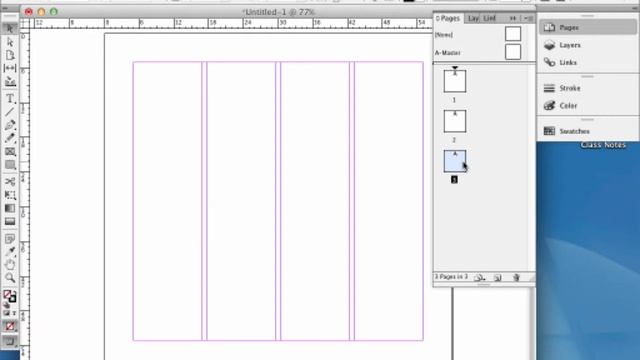This screenshot has height=360, width=640.
Task: Click the A-Master label text
Action: 448,53
